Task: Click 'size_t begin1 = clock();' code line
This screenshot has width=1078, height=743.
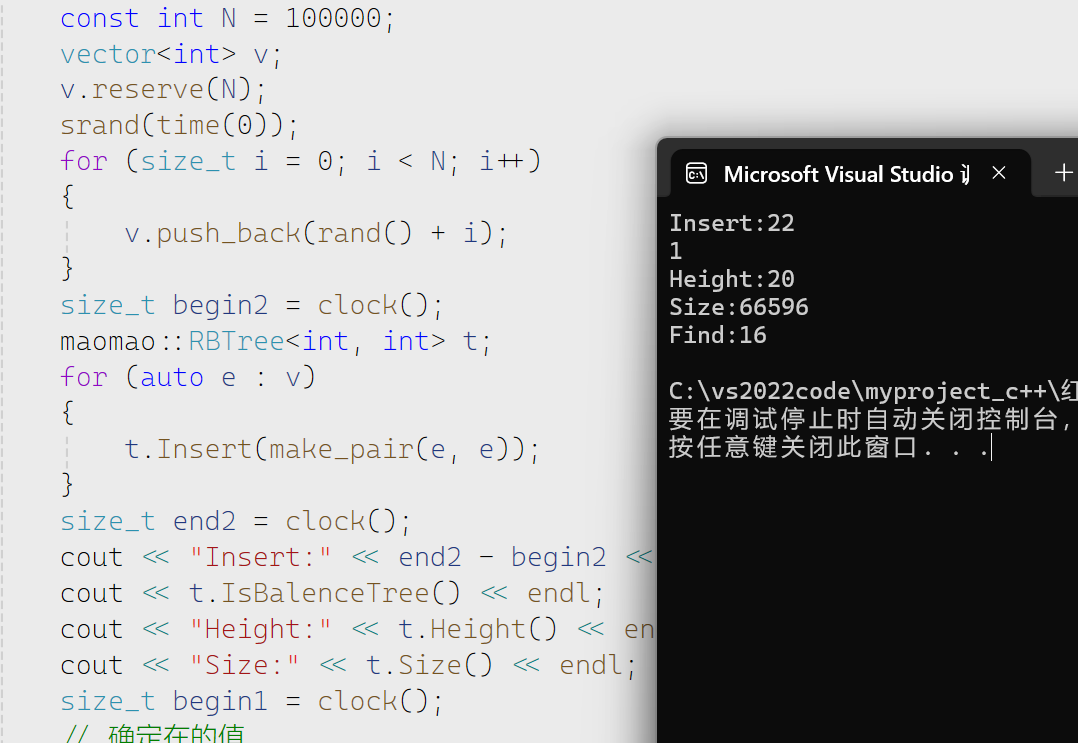Action: click(x=252, y=702)
